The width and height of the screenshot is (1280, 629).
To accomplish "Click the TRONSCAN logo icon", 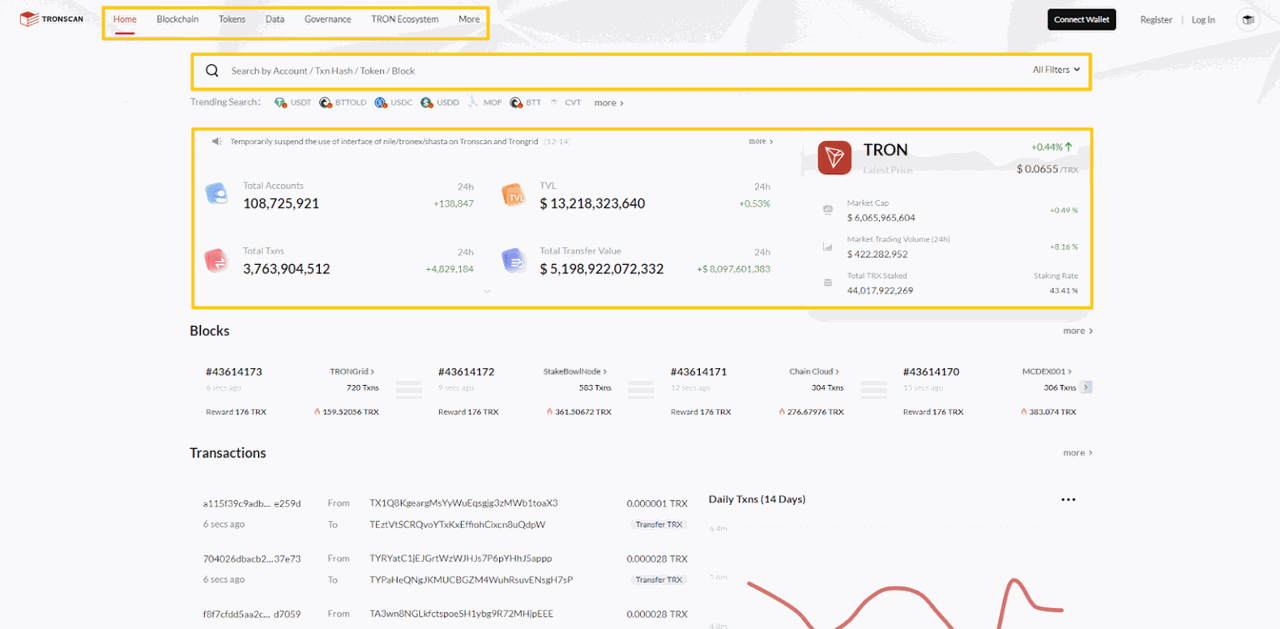I will click(27, 18).
